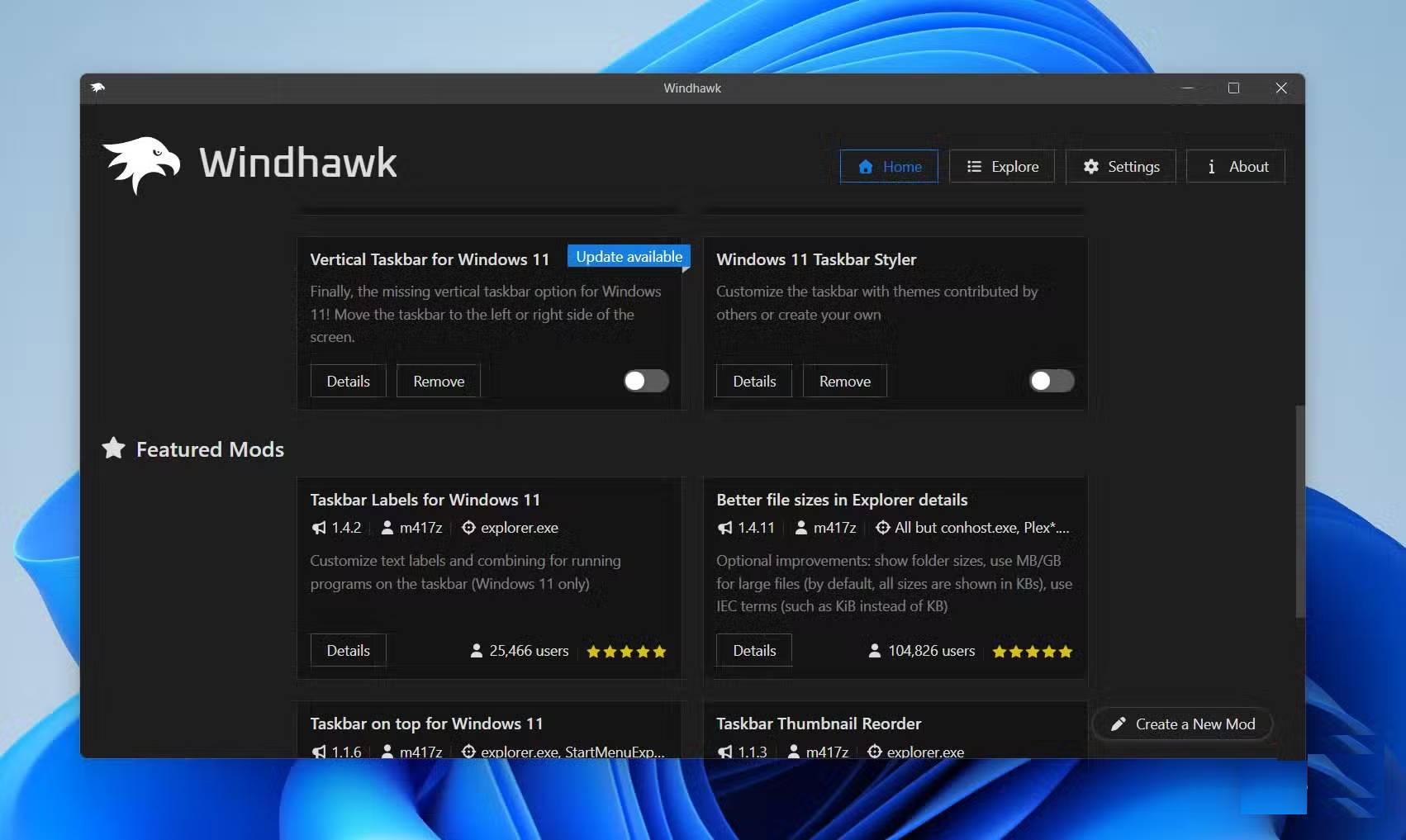The image size is (1406, 840).
Task: Minimize the Windhawk window
Action: tap(1188, 88)
